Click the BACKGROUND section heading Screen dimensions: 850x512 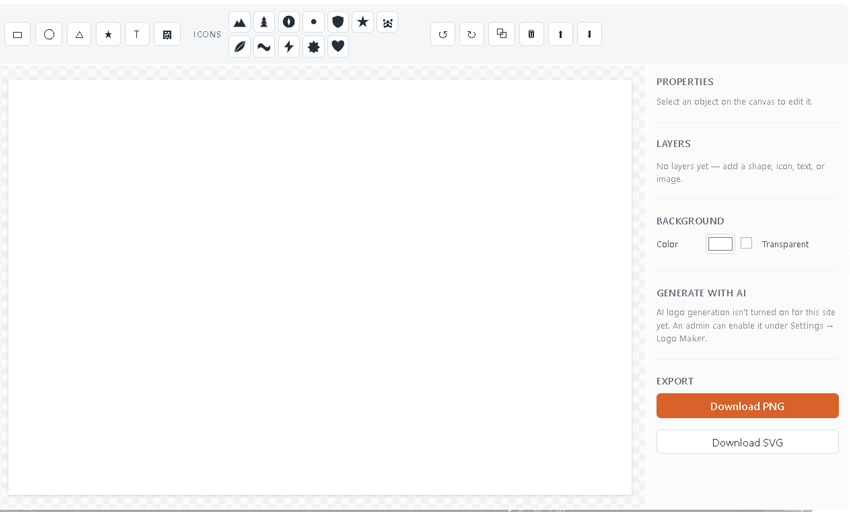(690, 221)
